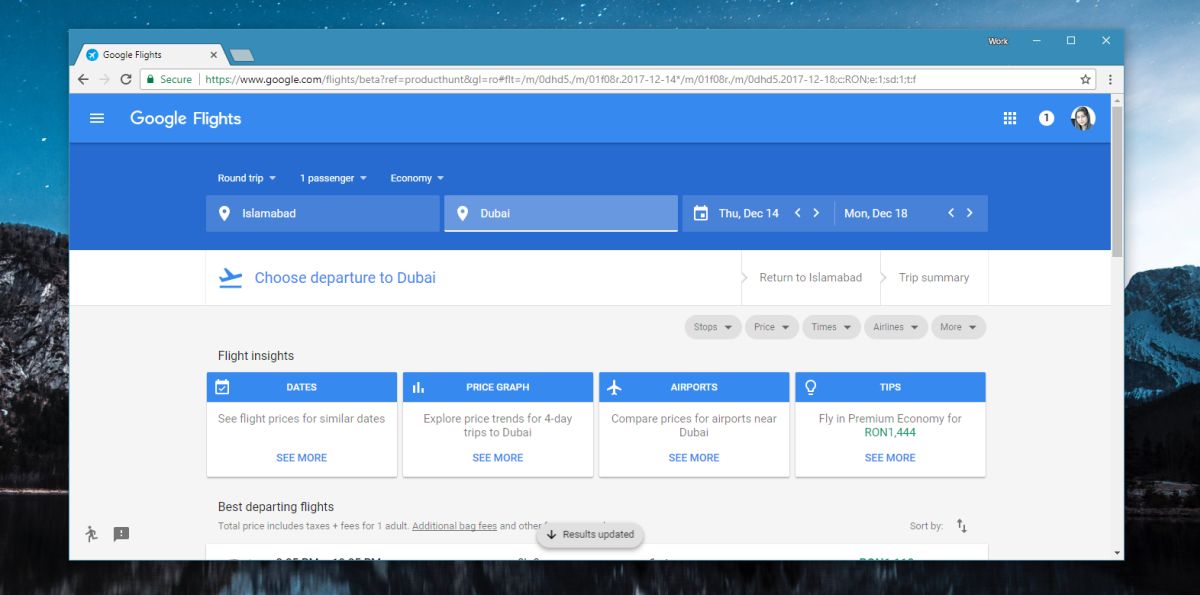Open the Google apps grid
The image size is (1200, 595).
click(1010, 118)
